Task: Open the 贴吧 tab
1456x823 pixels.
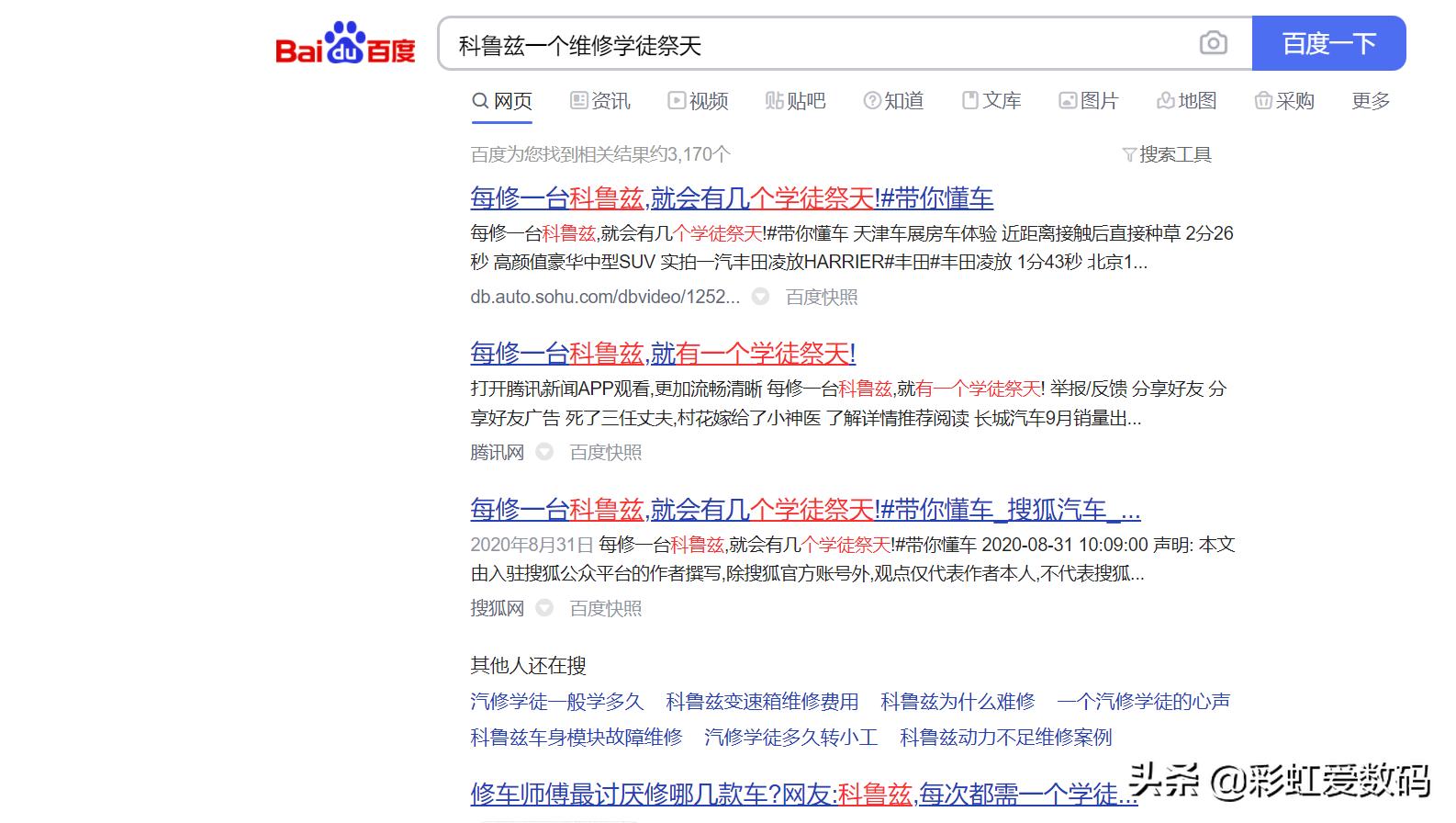Action: point(796,101)
